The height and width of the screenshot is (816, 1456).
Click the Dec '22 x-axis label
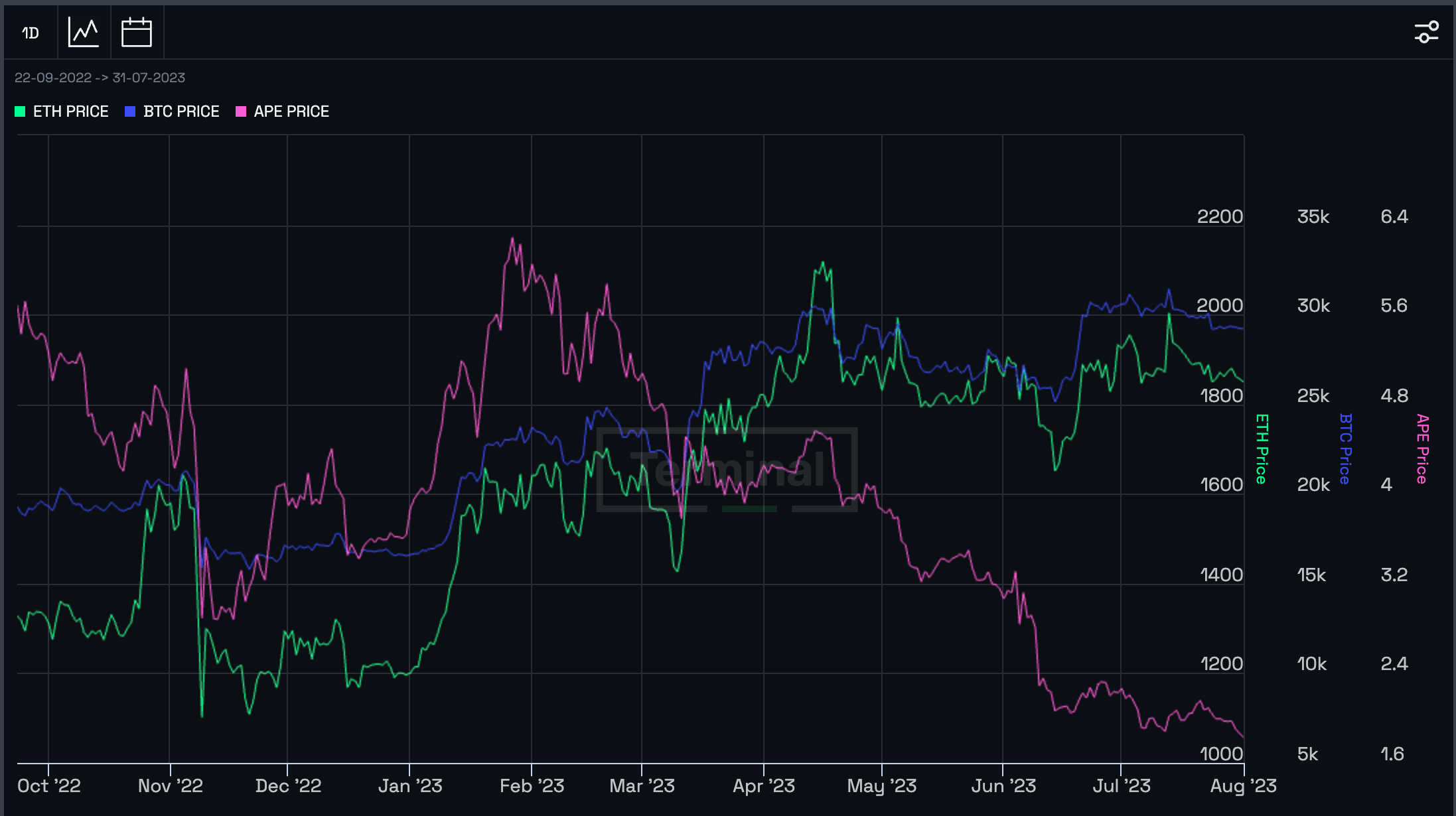(x=288, y=786)
